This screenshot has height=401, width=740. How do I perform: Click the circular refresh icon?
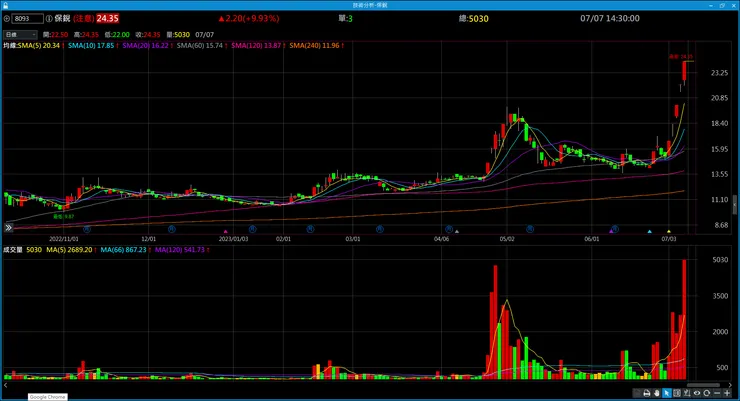tap(707, 393)
